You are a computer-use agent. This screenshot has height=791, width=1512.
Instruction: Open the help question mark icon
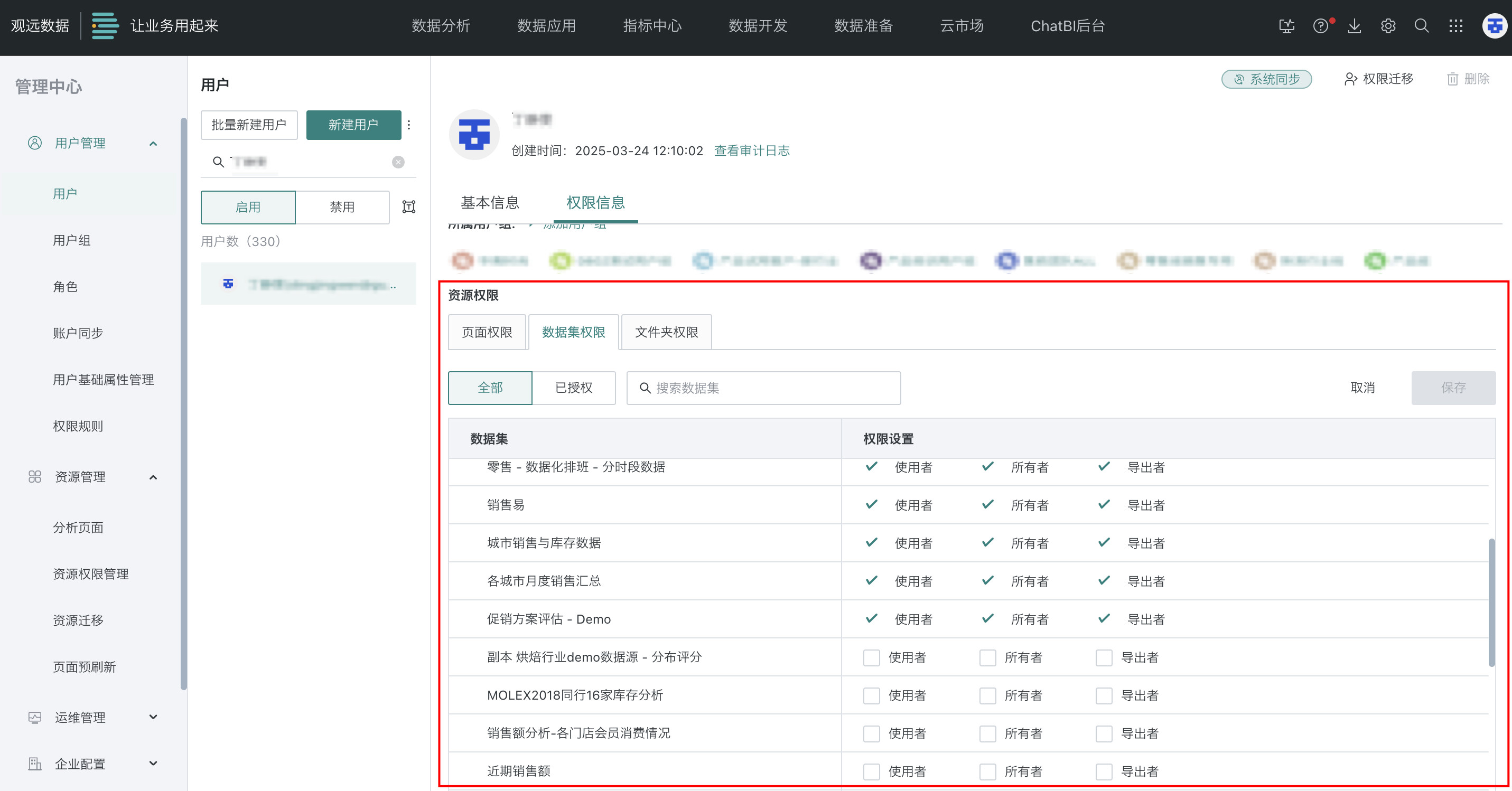click(x=1321, y=26)
